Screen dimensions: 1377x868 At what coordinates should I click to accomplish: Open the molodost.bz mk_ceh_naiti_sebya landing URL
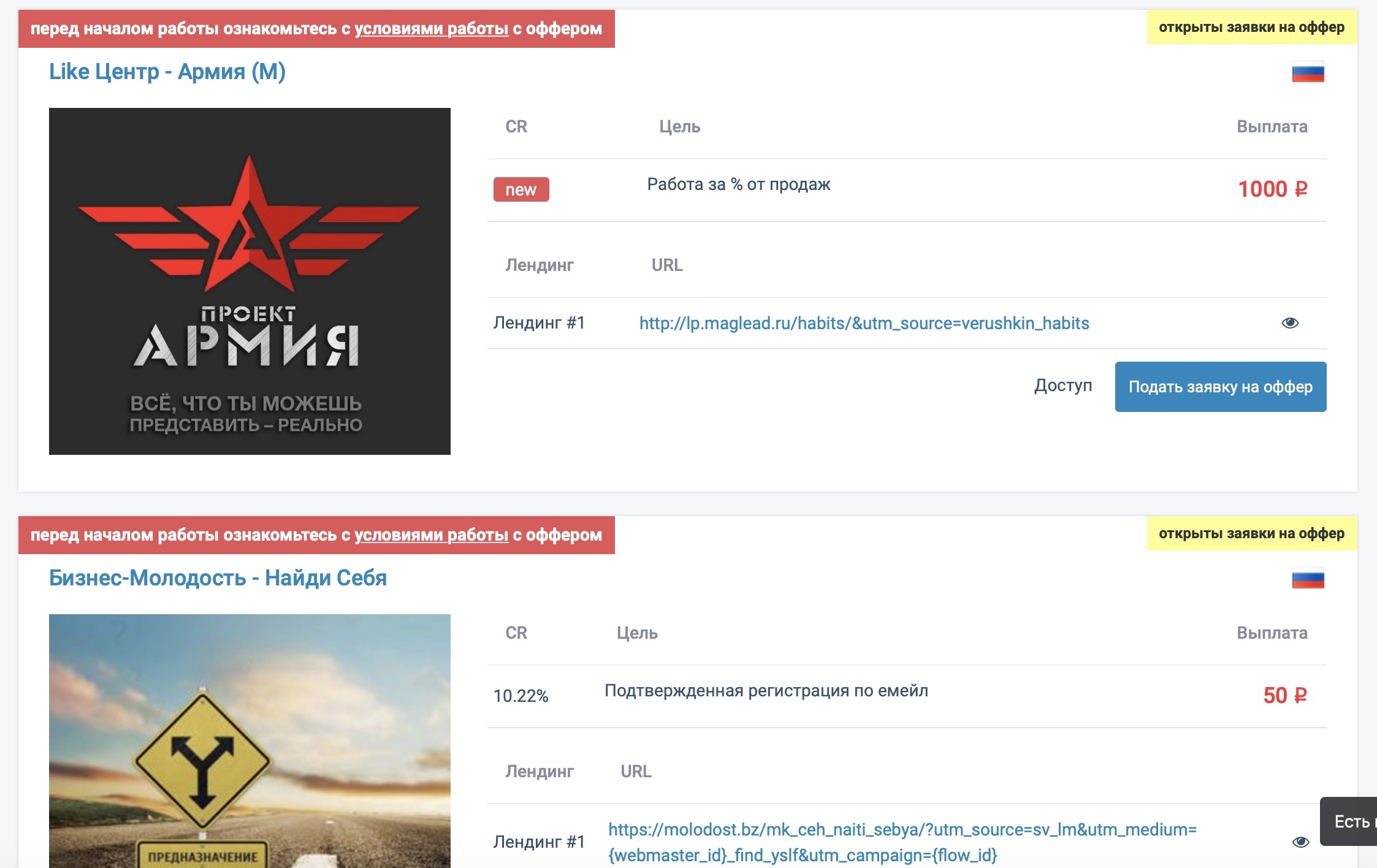(902, 842)
